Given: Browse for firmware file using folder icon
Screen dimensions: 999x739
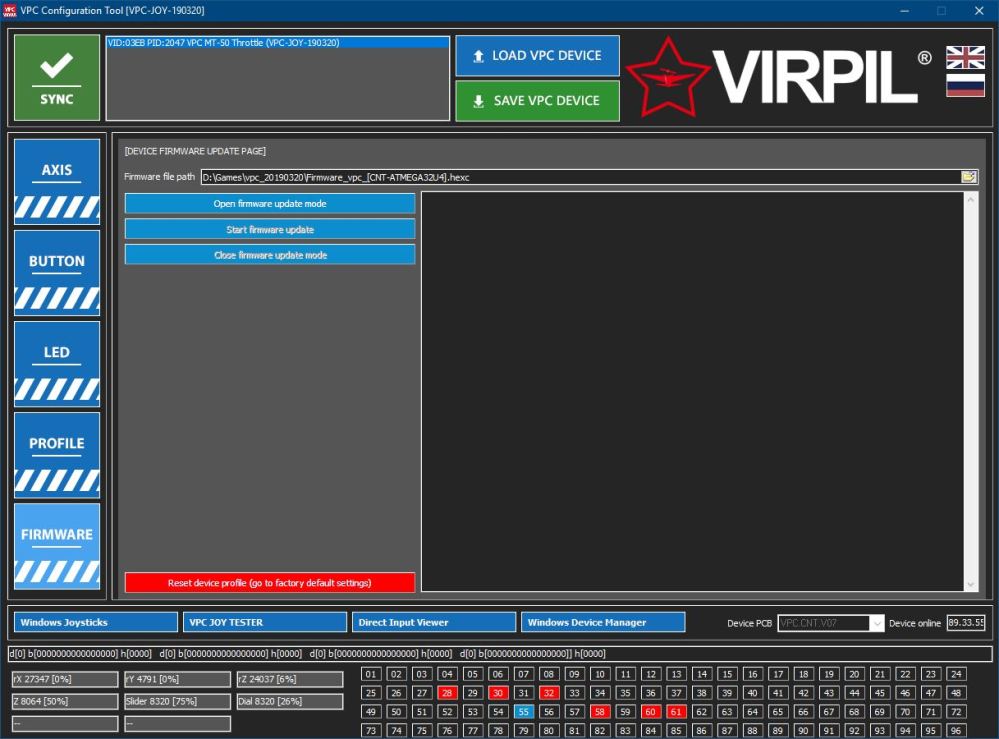Looking at the screenshot, I should [x=967, y=176].
